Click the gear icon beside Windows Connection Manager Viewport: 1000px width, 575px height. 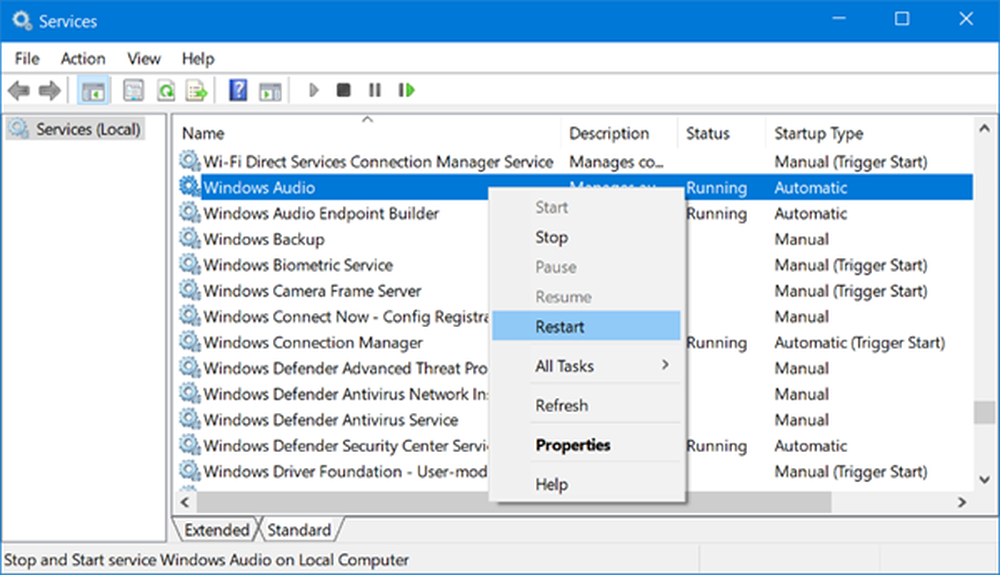pos(189,342)
